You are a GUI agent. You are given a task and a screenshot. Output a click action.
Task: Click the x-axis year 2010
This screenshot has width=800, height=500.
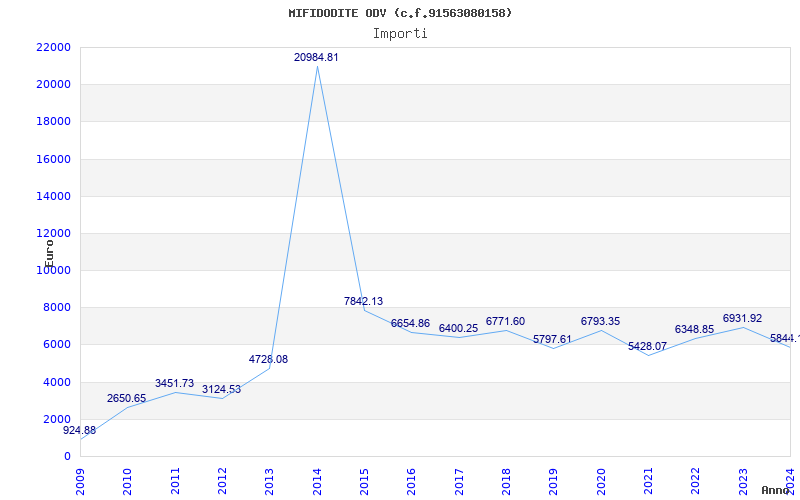click(x=128, y=482)
